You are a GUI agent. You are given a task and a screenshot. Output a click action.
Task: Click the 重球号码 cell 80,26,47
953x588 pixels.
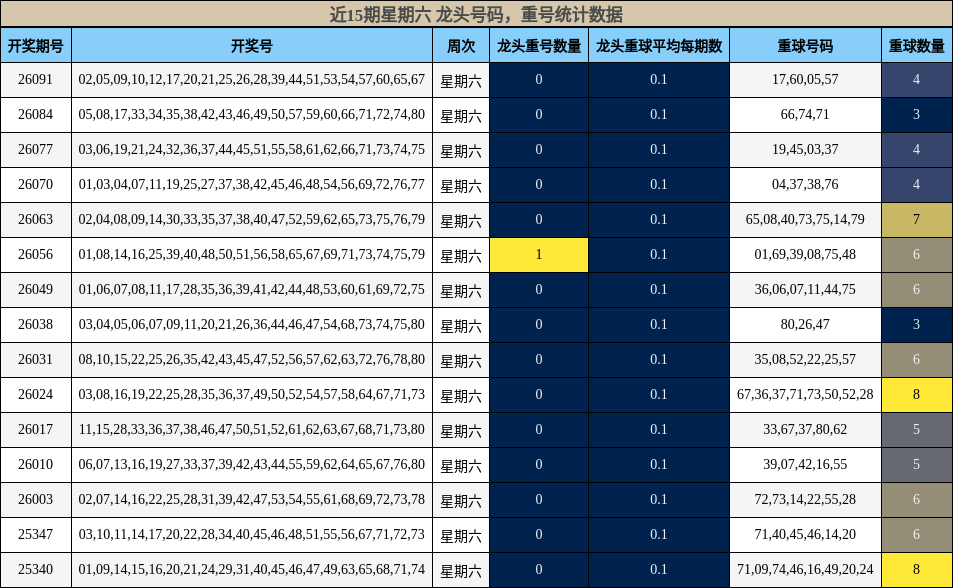pos(805,324)
